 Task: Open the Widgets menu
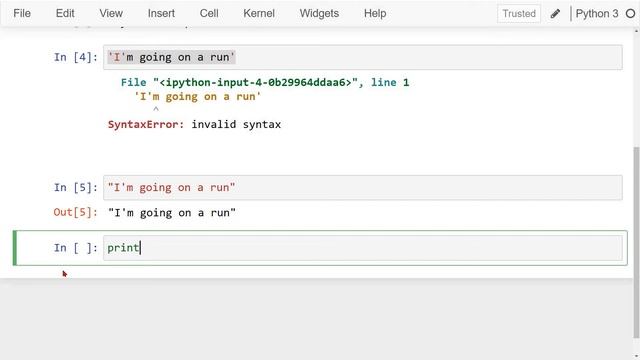point(319,13)
